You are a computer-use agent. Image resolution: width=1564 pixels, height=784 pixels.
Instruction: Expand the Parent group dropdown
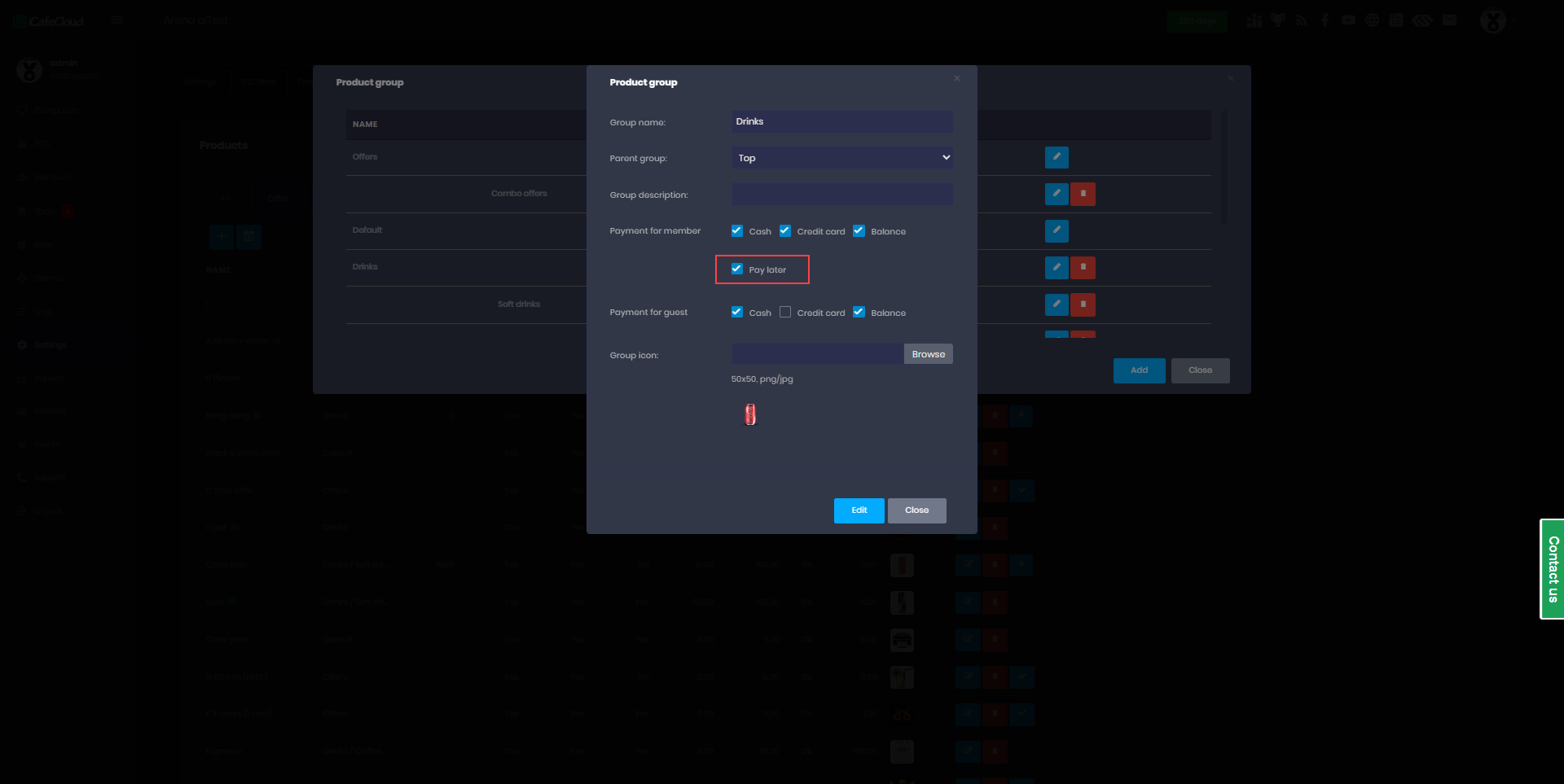click(841, 158)
